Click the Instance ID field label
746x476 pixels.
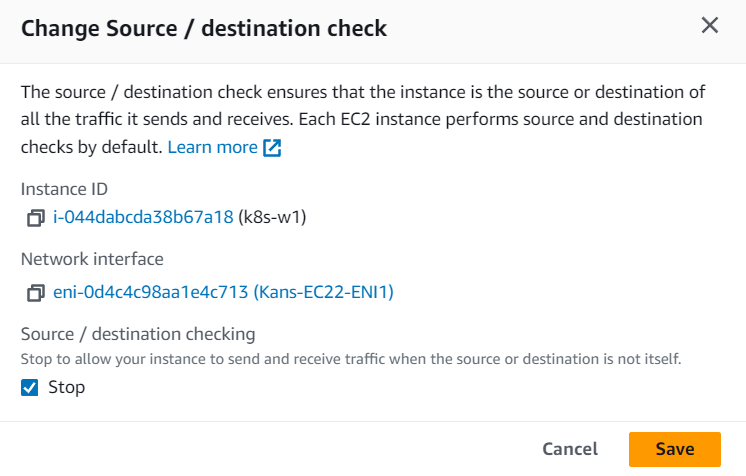click(64, 188)
